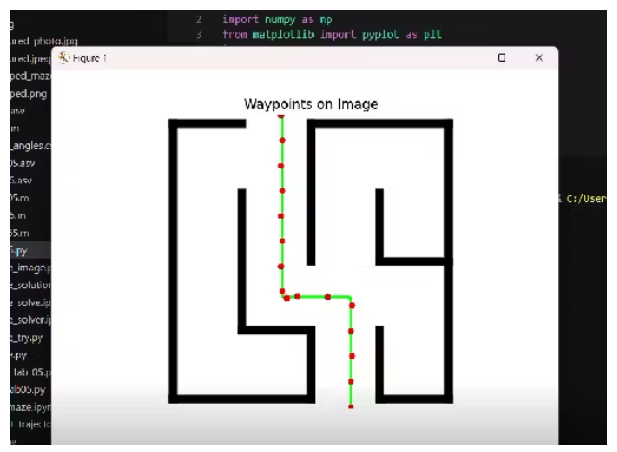
Task: Click line number 2 in the editor gutter
Action: (x=198, y=19)
